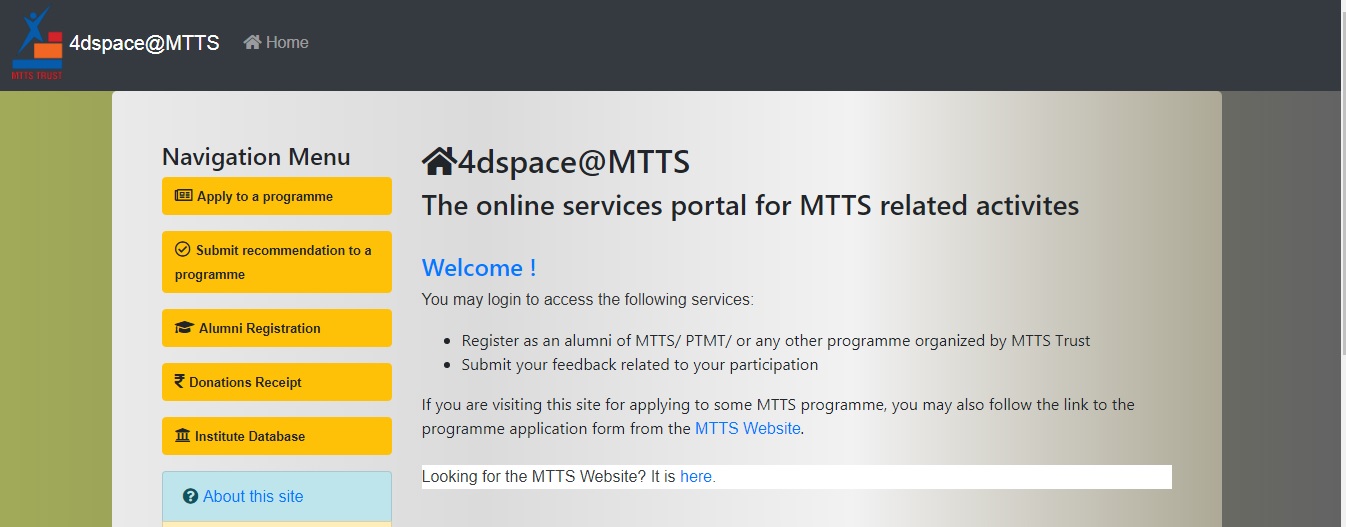
Task: Click the "here." link
Action: click(x=698, y=477)
